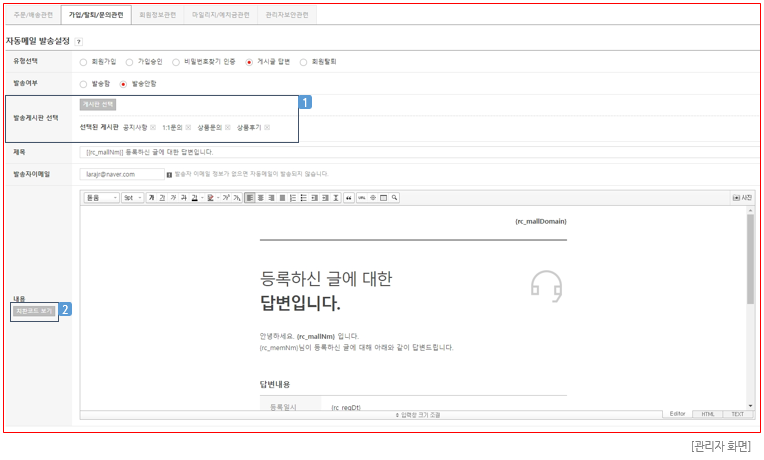Switch to the 주문/배송관련 tab
Screen dimensions: 764x460
32,16
